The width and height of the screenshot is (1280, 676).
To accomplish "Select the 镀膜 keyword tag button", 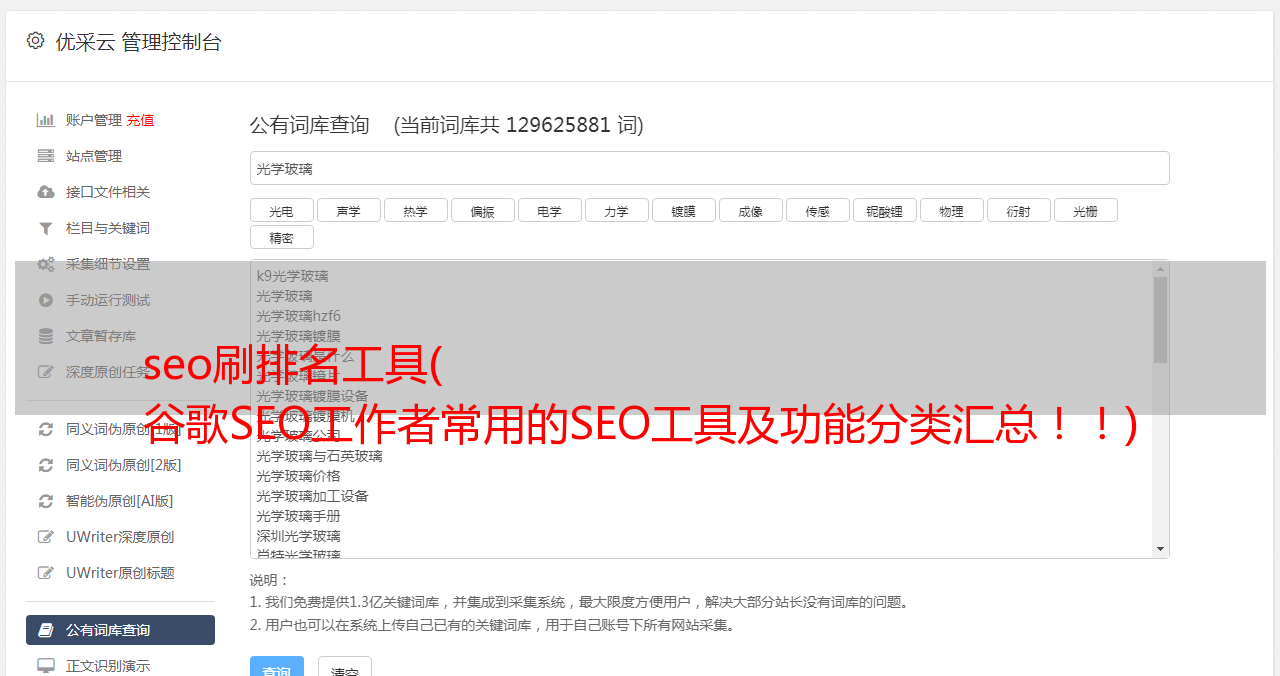I will [683, 210].
